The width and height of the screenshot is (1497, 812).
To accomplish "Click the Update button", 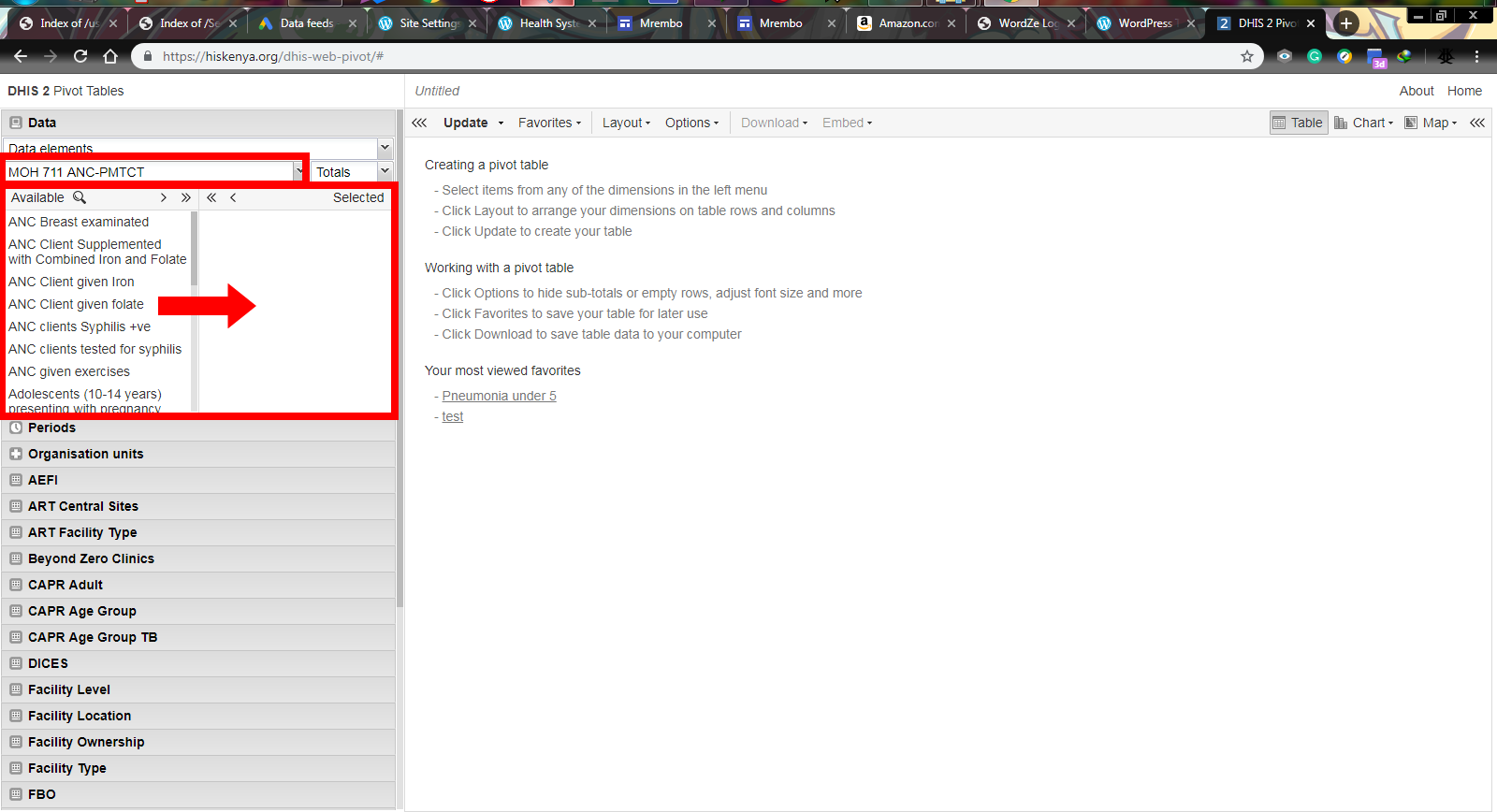I will pos(465,123).
